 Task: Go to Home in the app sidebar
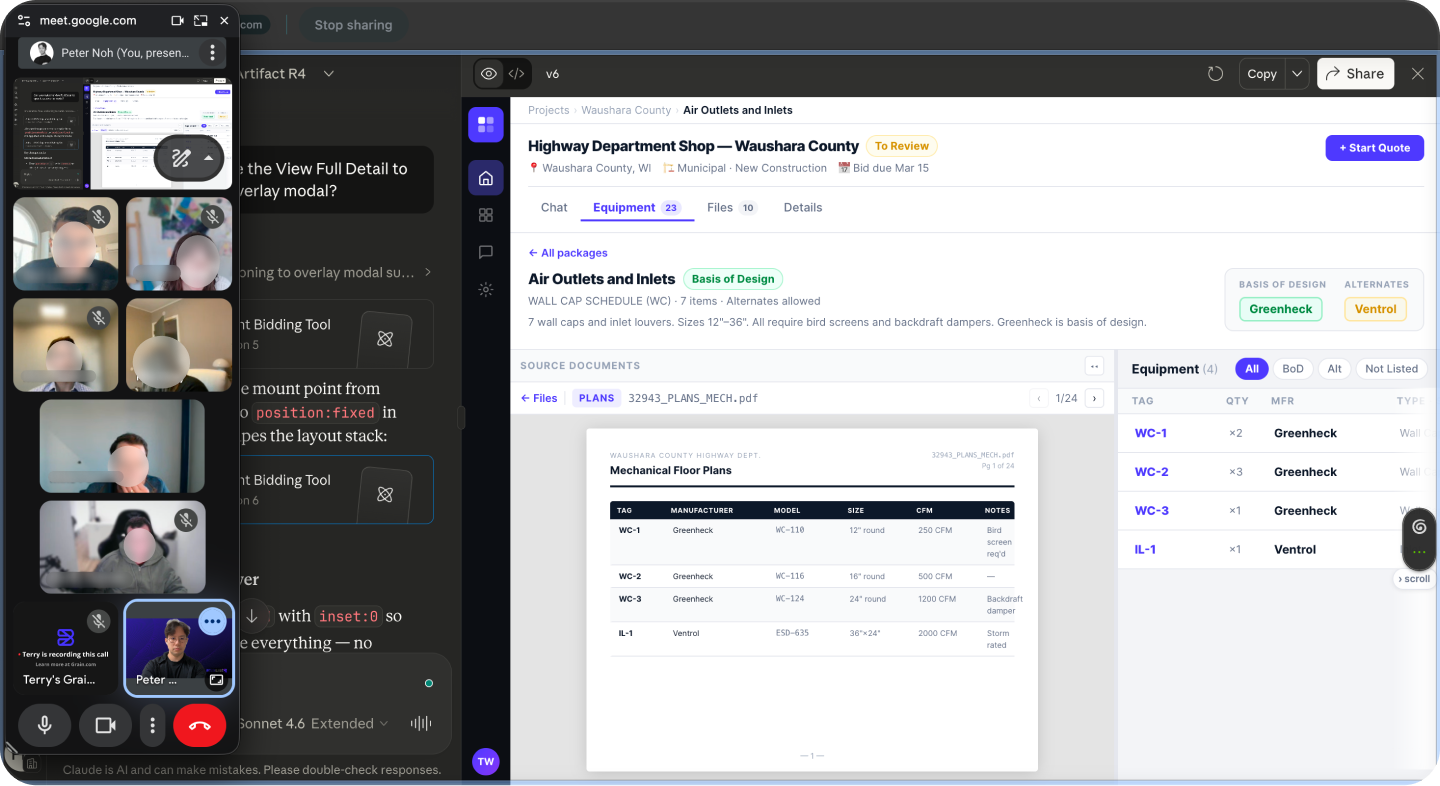(x=486, y=178)
